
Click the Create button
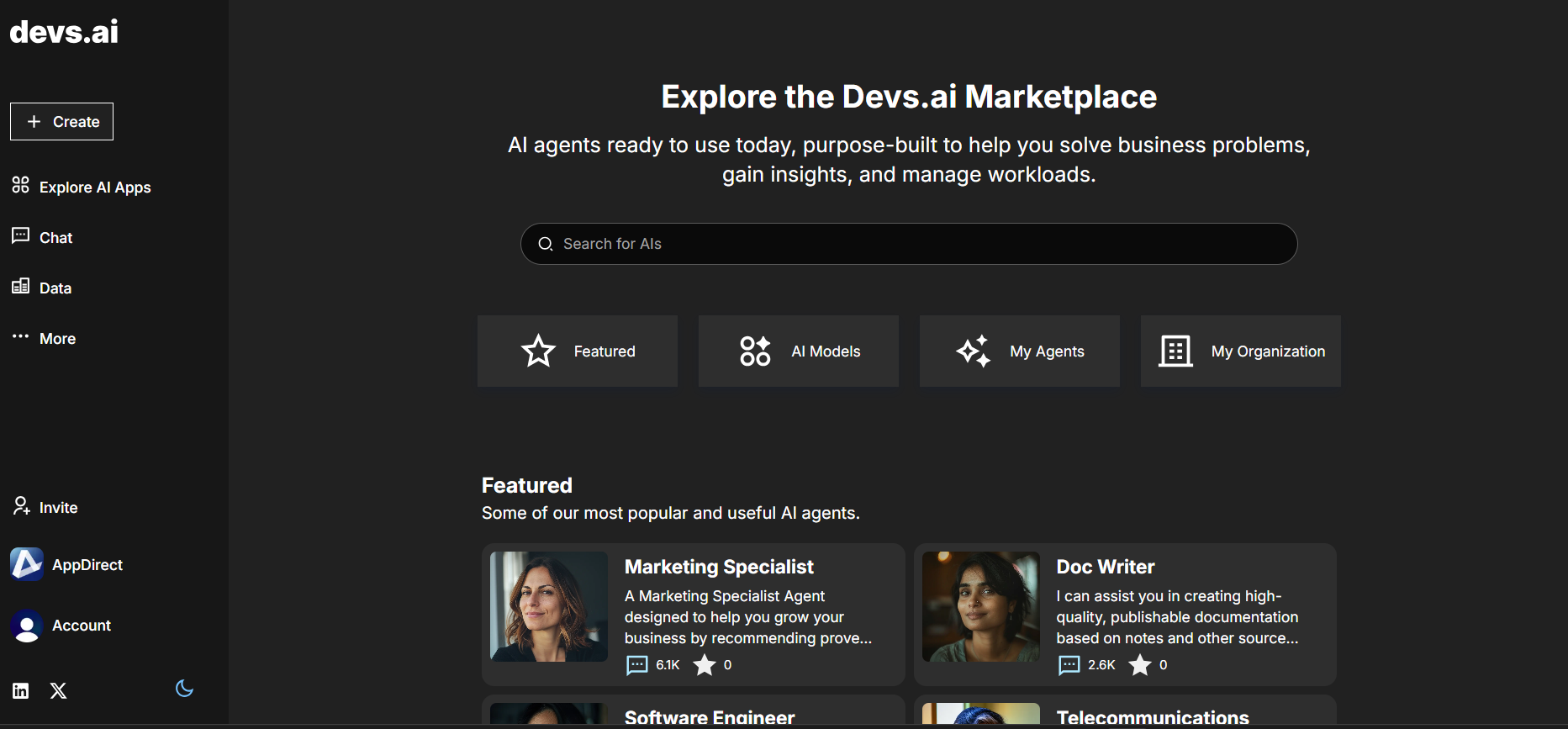[x=61, y=122]
